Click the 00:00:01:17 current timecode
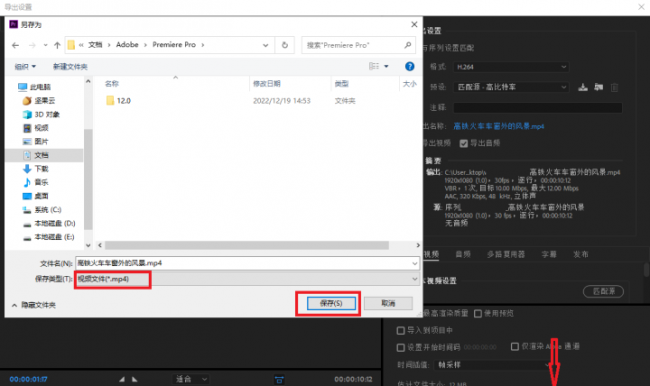Viewport: 650px width, 386px height. click(x=29, y=379)
